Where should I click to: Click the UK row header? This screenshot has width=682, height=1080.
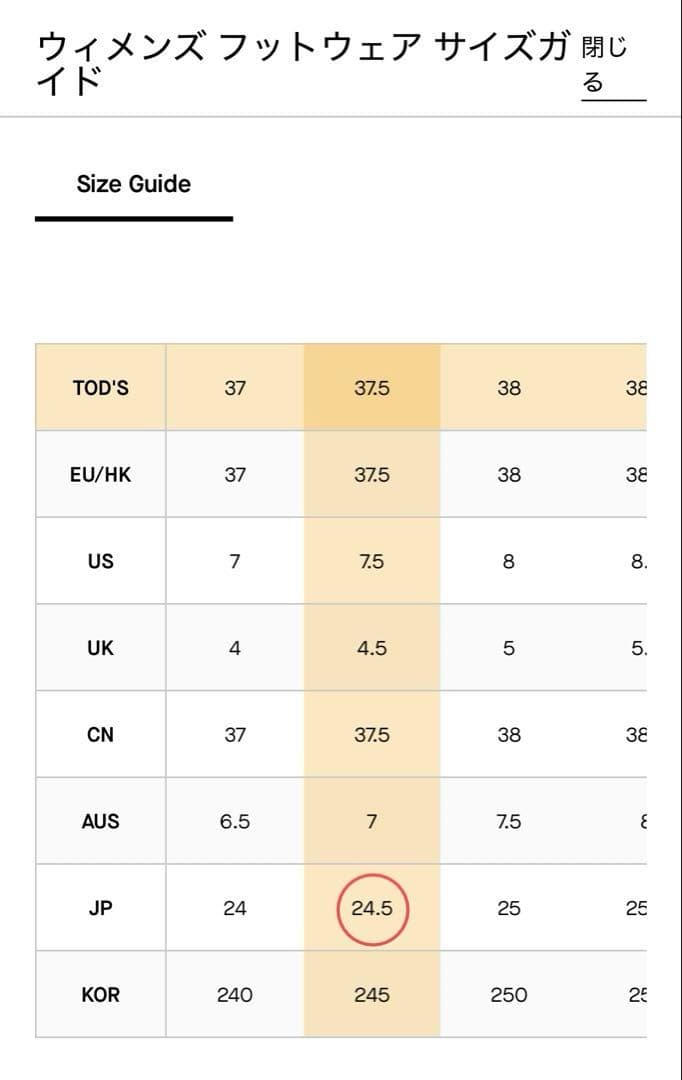coord(101,648)
